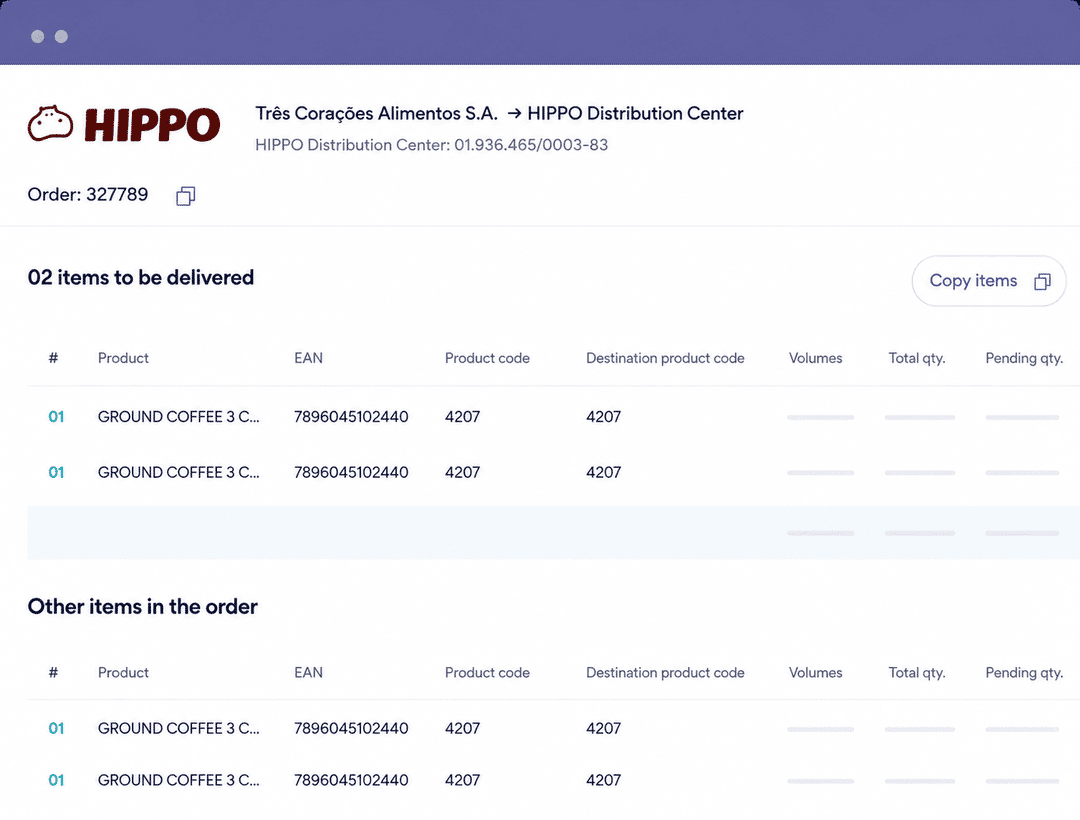Viewport: 1080px width, 820px height.
Task: Click item number 01 in last Other items row
Action: pyautogui.click(x=56, y=780)
